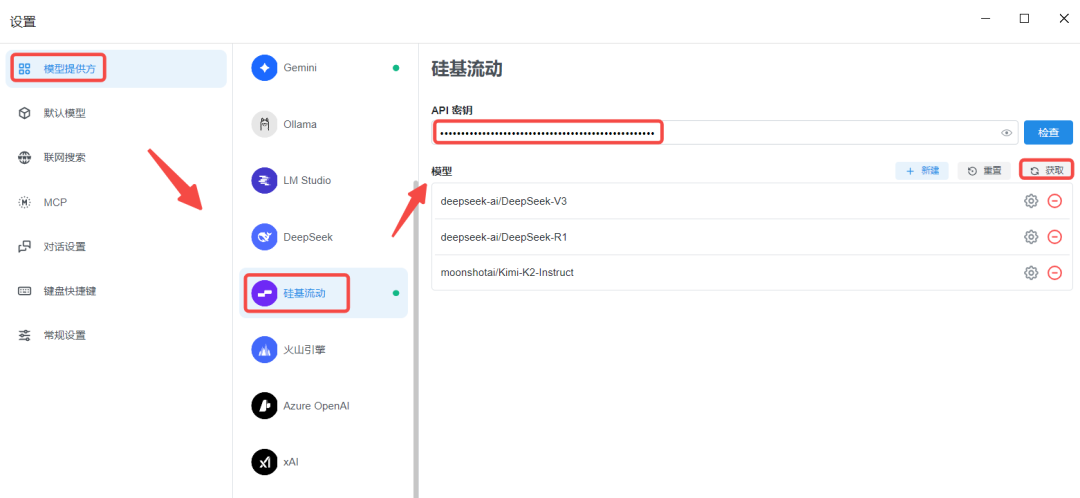This screenshot has height=498, width=1080.
Task: Click the 默认模型 cube icon
Action: pyautogui.click(x=25, y=113)
